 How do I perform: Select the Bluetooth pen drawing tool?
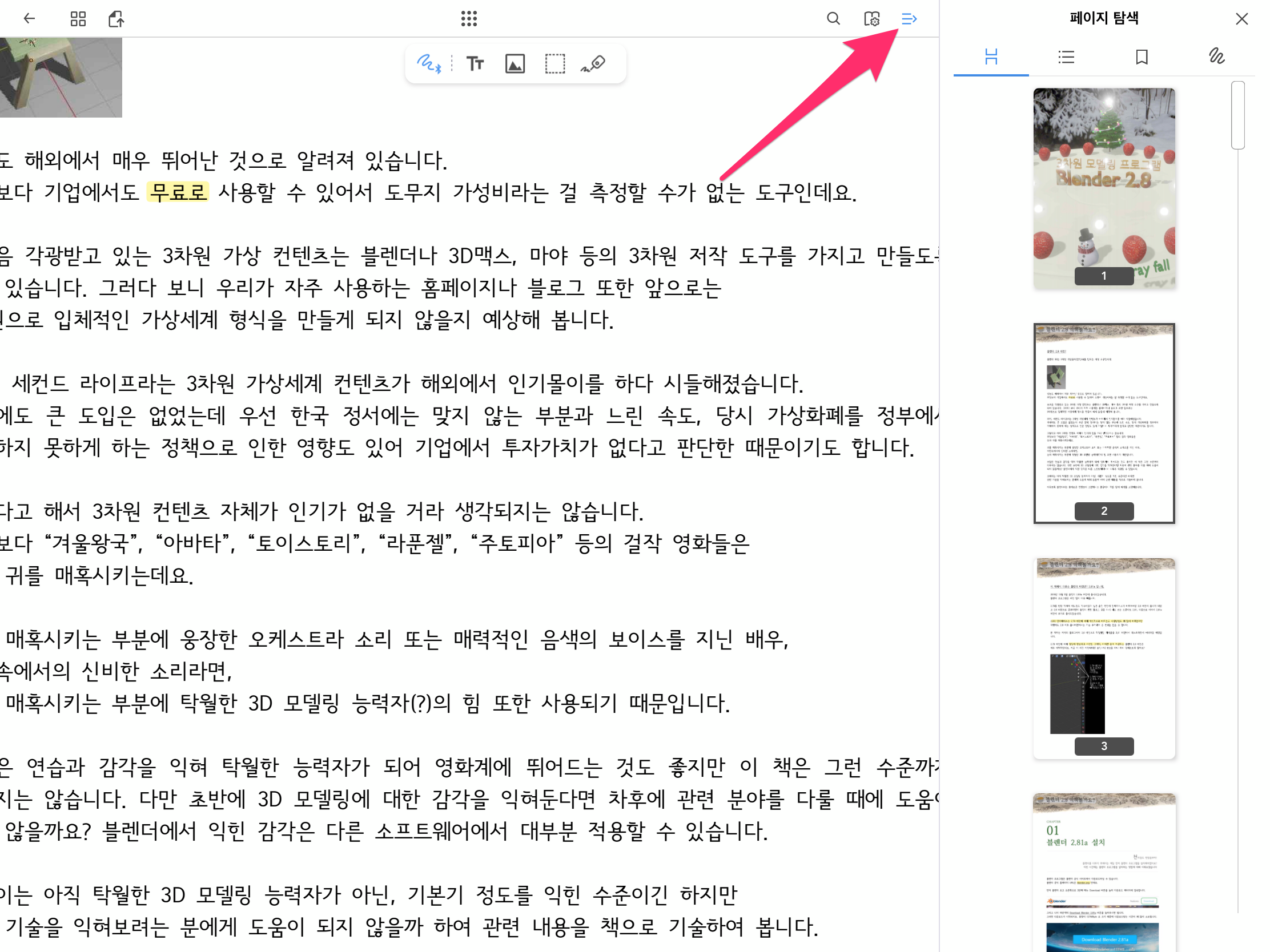click(x=428, y=63)
